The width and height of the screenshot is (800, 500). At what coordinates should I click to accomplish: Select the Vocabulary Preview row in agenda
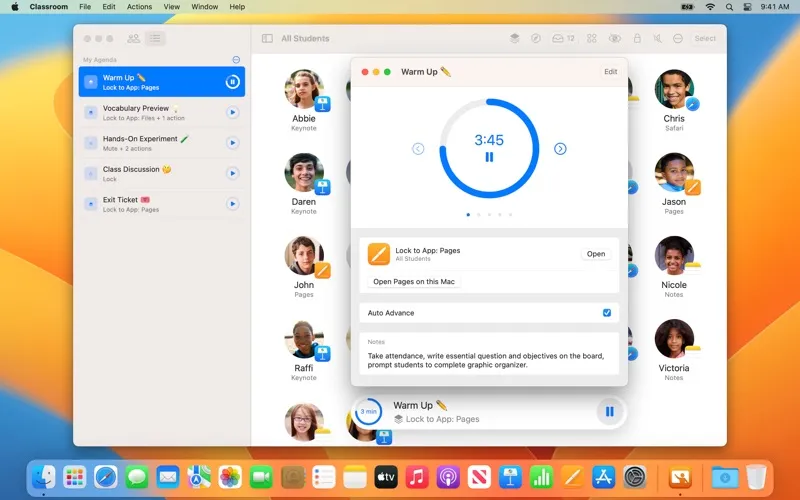pos(162,112)
